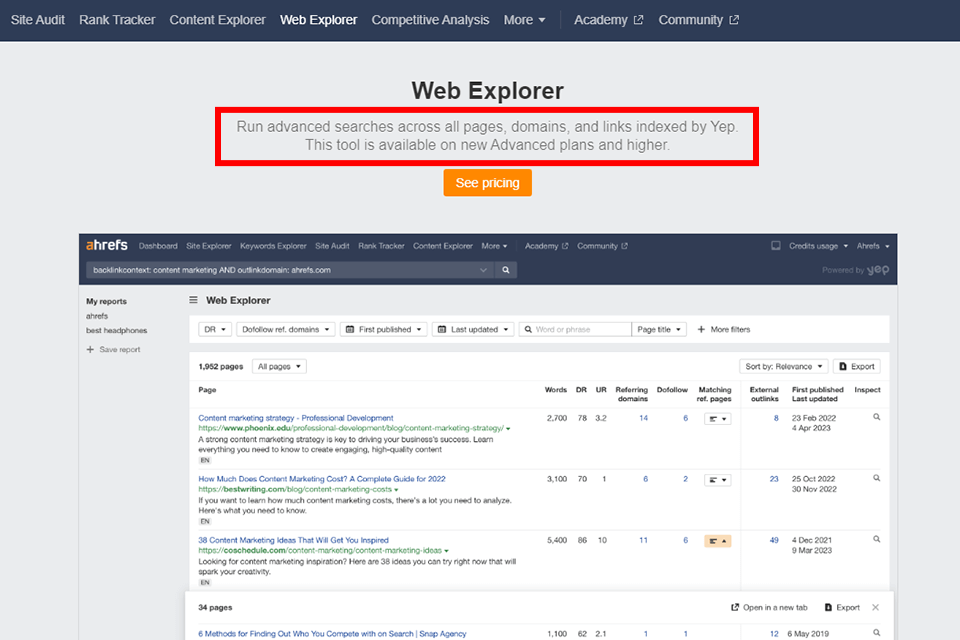
Task: Click Open in a new tab
Action: click(x=769, y=608)
